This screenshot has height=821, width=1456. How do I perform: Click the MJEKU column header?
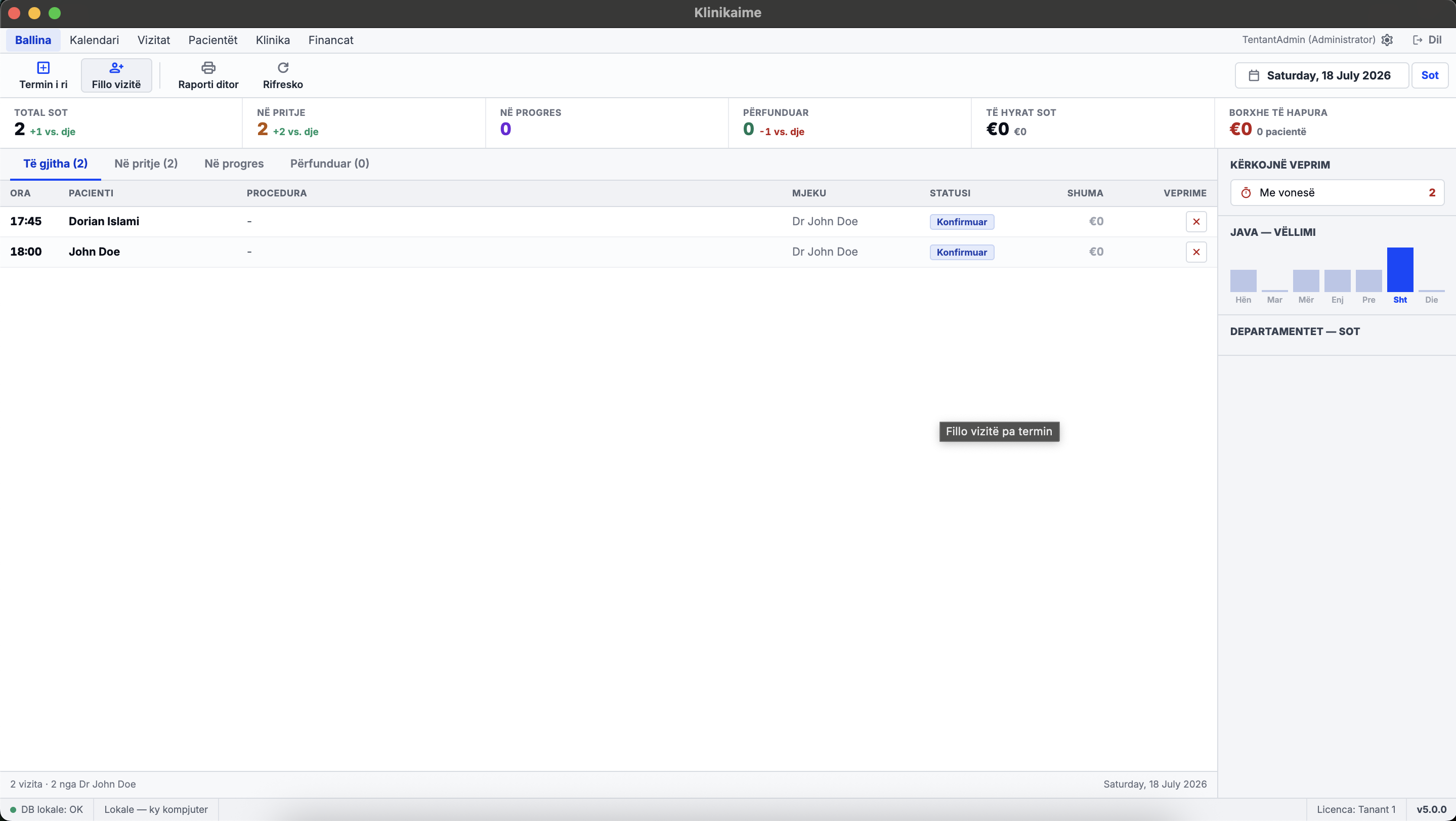click(x=809, y=193)
